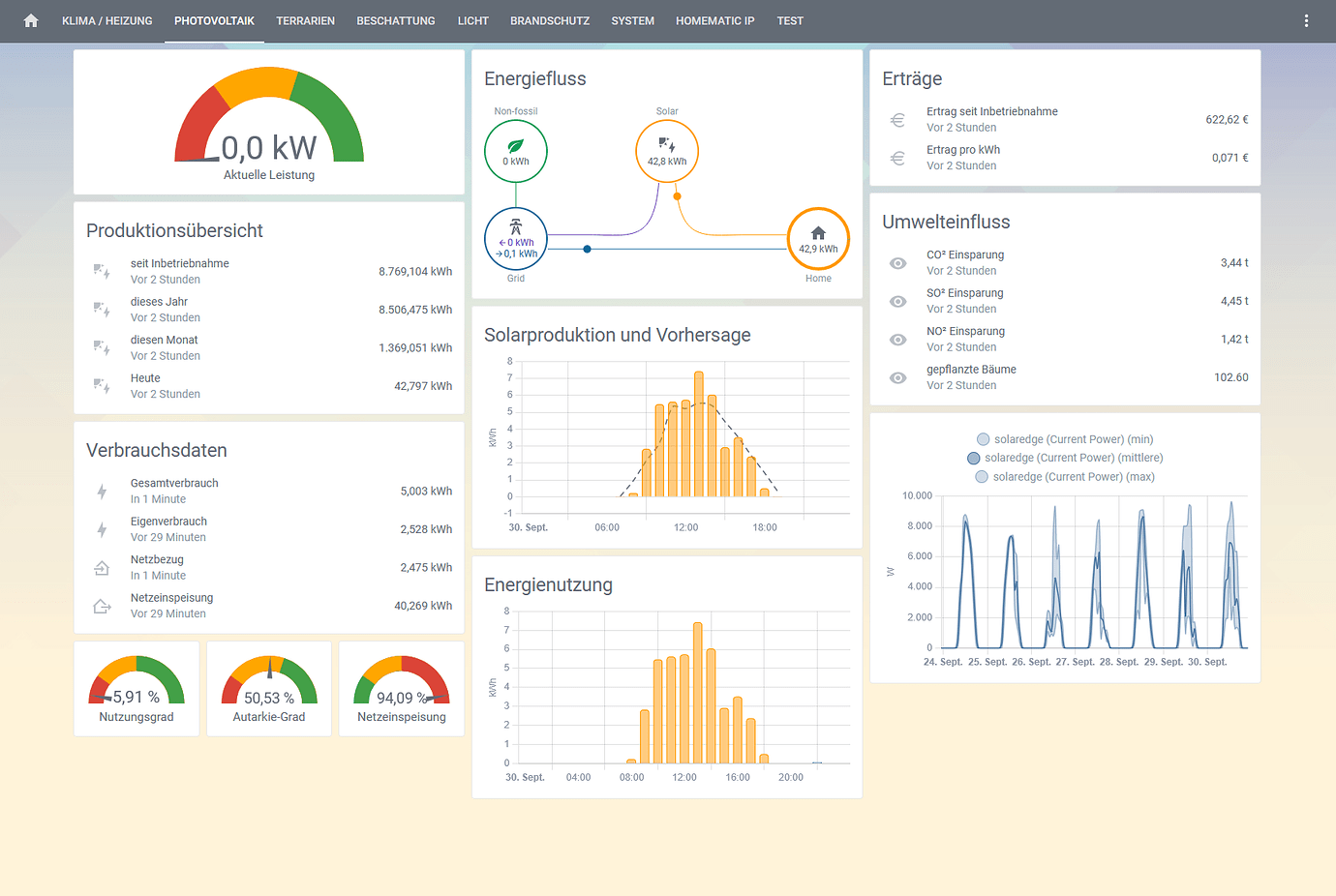Click the 40,269 kWh Netzeinspeisung value
The image size is (1336, 896).
tap(423, 606)
